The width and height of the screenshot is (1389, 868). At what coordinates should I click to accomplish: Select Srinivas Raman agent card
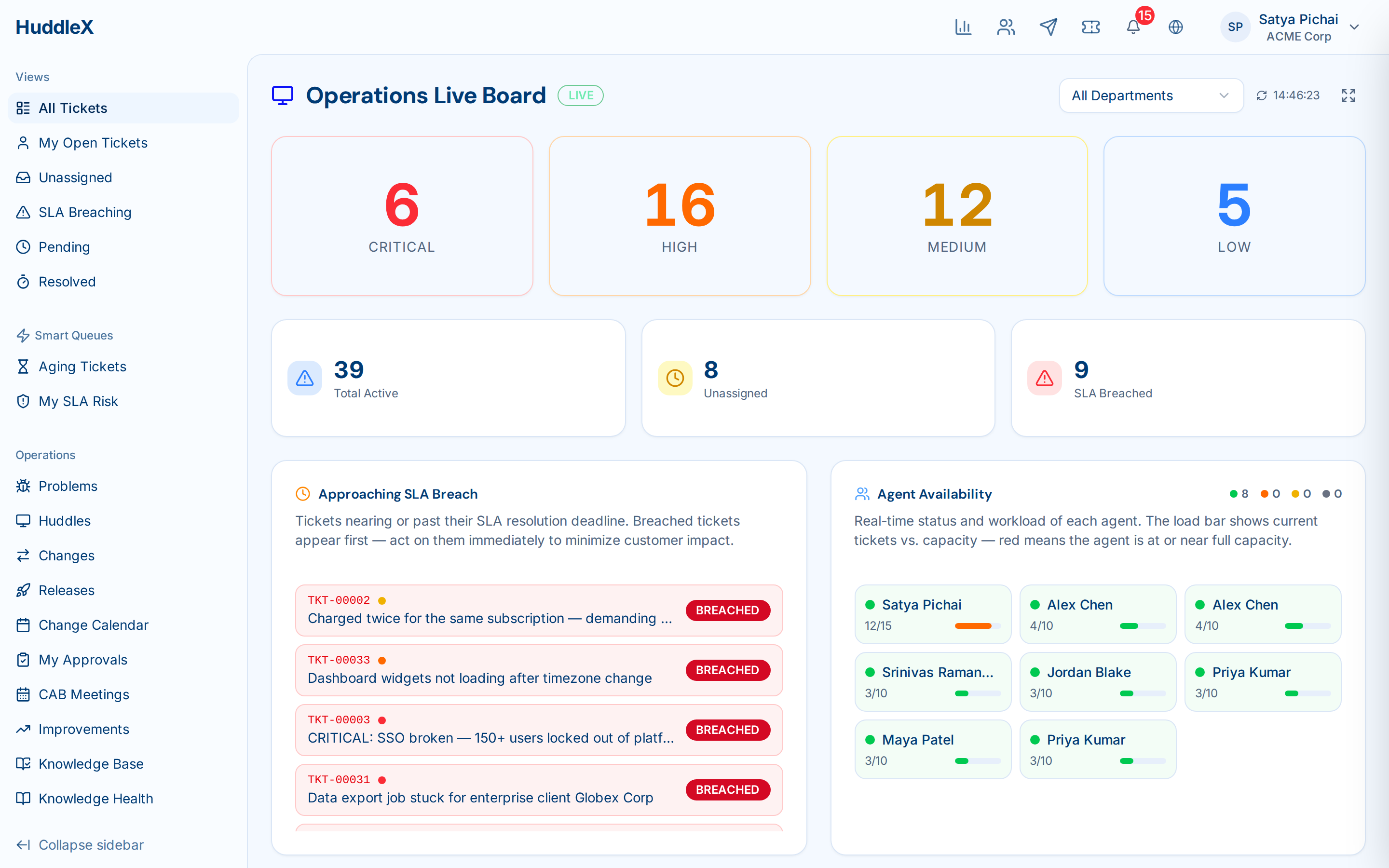[x=933, y=681]
